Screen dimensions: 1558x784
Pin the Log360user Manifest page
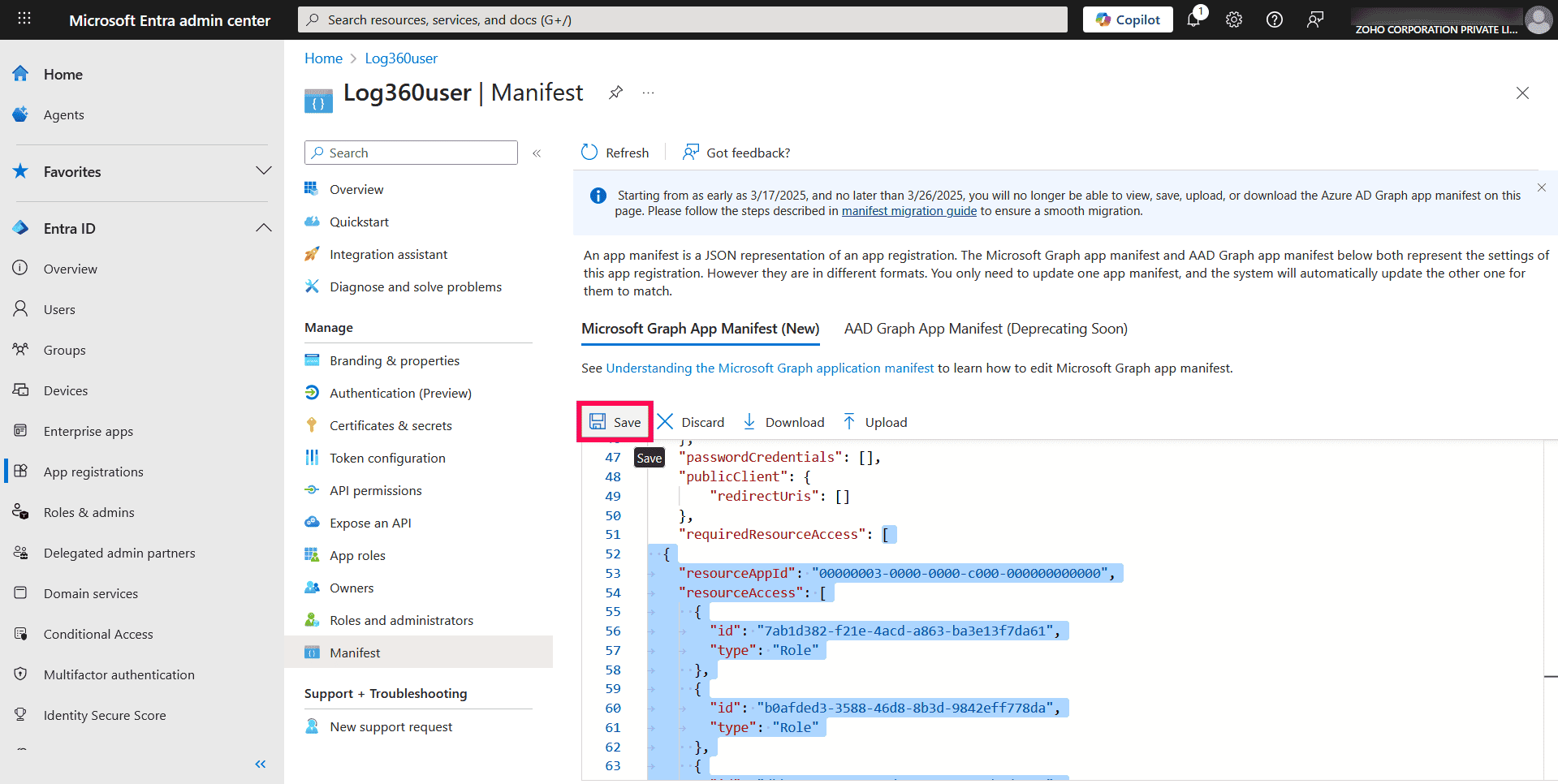[615, 93]
